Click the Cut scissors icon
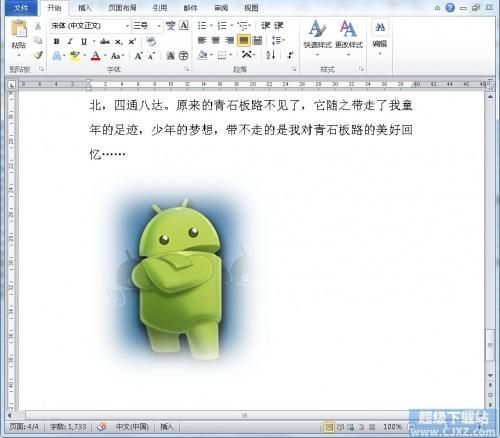The width and height of the screenshot is (500, 438). pyautogui.click(x=38, y=26)
